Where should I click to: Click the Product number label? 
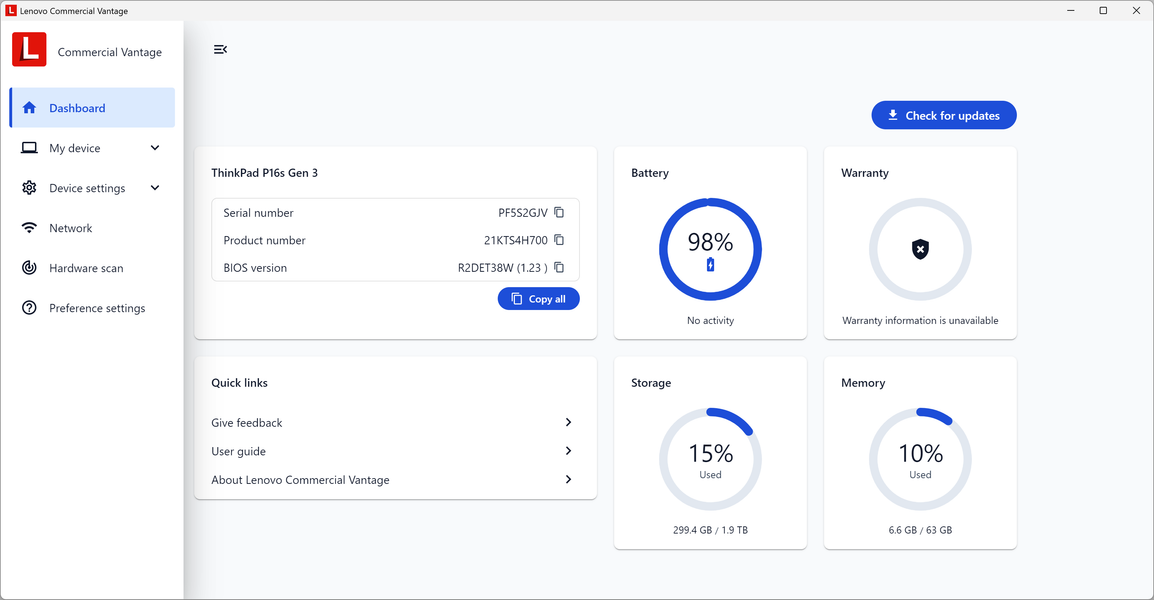tap(264, 240)
